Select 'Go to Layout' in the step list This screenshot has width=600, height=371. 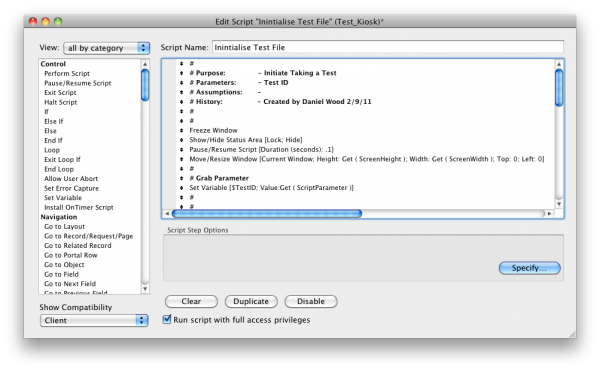pyautogui.click(x=64, y=226)
